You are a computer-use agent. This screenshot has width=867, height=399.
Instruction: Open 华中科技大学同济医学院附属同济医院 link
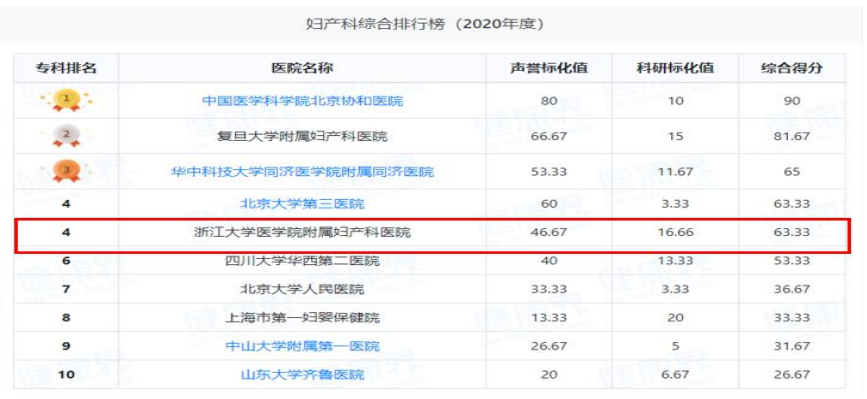click(302, 172)
